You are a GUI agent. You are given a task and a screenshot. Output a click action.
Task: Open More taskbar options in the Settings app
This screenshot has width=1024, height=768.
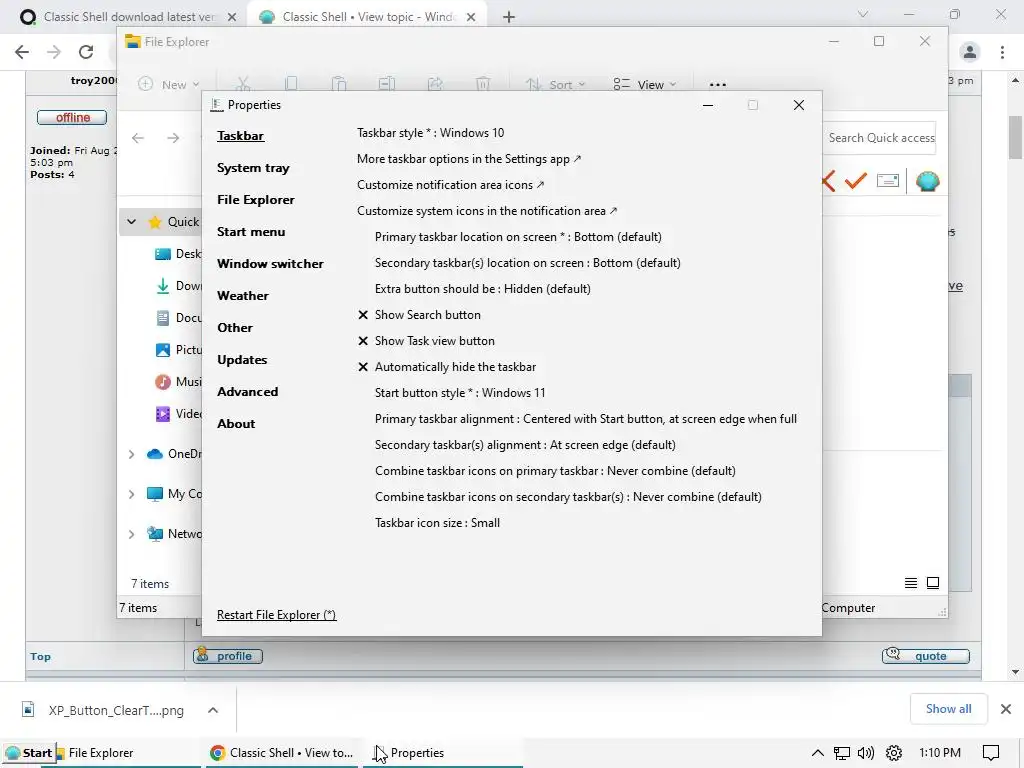click(469, 159)
